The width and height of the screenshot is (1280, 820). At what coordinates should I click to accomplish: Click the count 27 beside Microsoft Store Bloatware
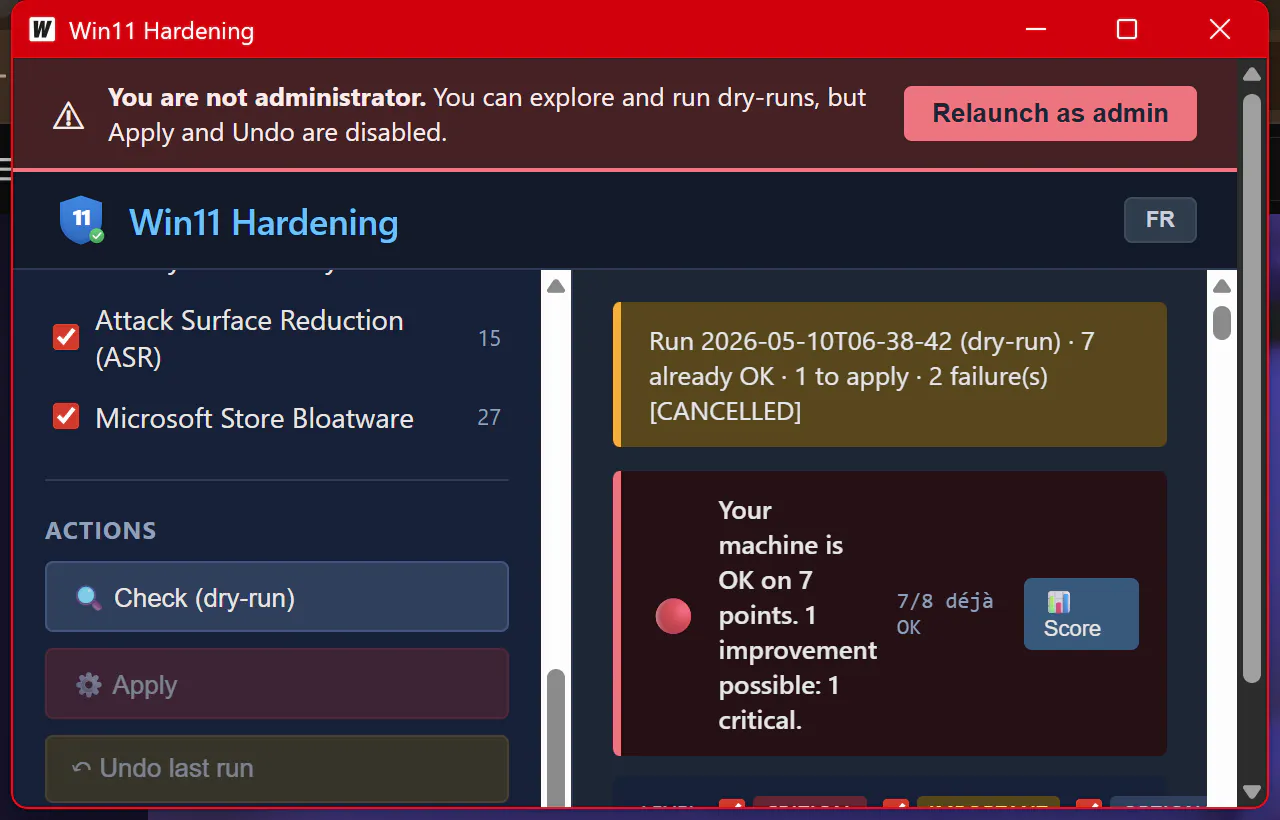(x=489, y=417)
